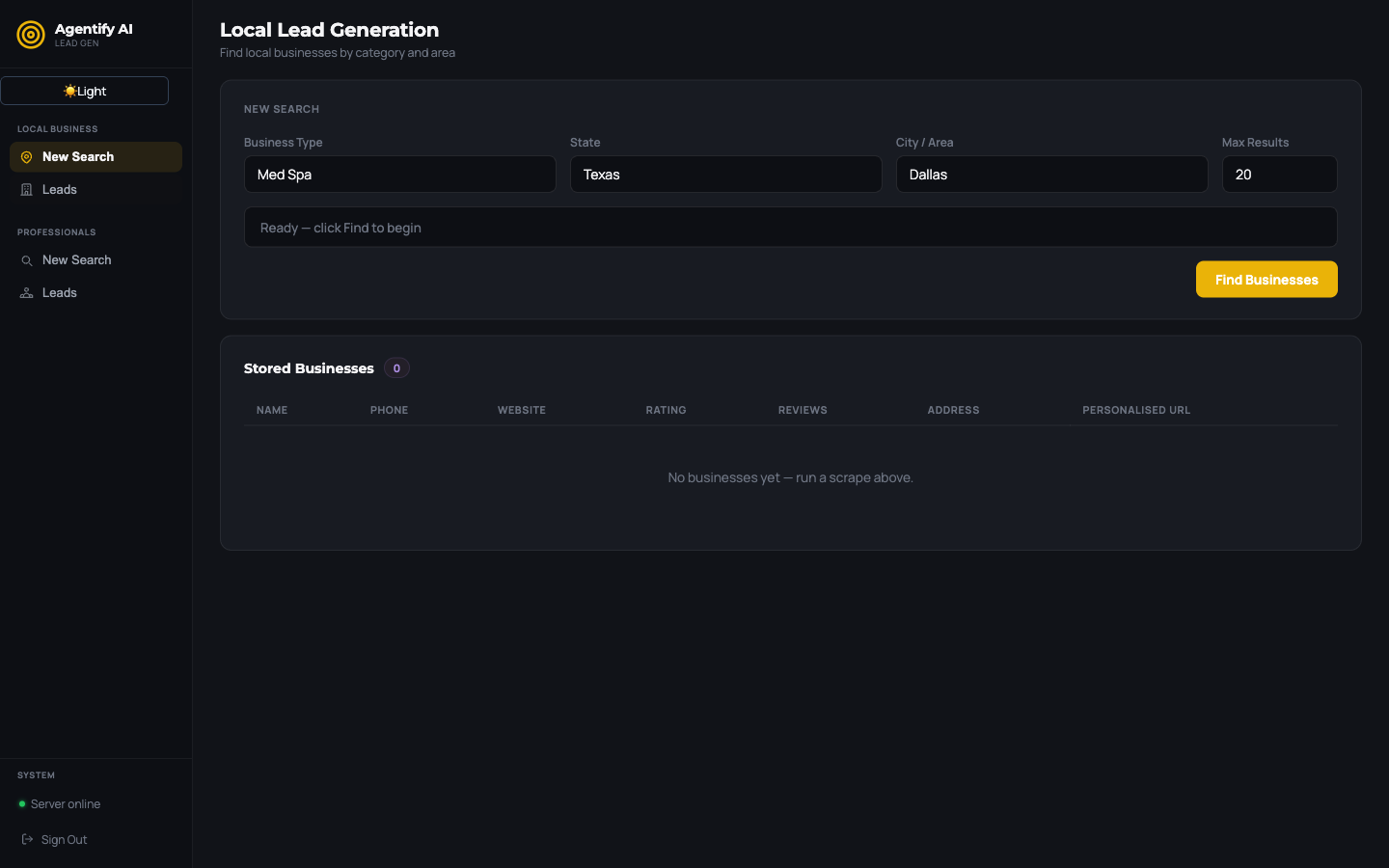The image size is (1389, 868).
Task: Click the Business Type field showing Med Spa
Action: (399, 174)
